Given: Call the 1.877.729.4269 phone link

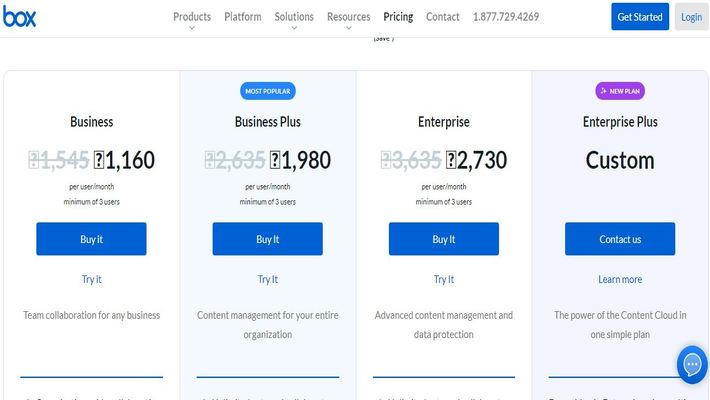Looking at the screenshot, I should 506,17.
